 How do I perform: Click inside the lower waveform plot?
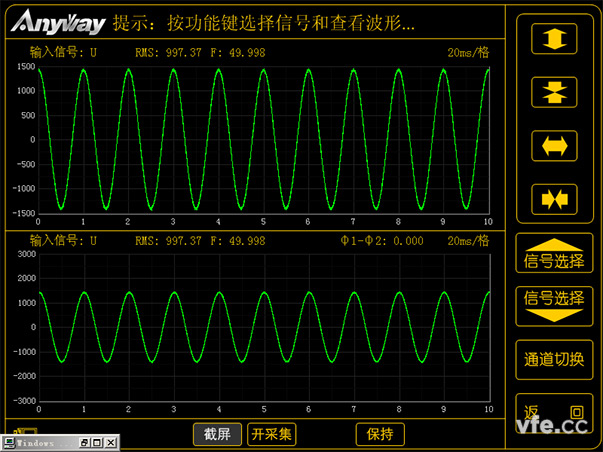point(264,327)
